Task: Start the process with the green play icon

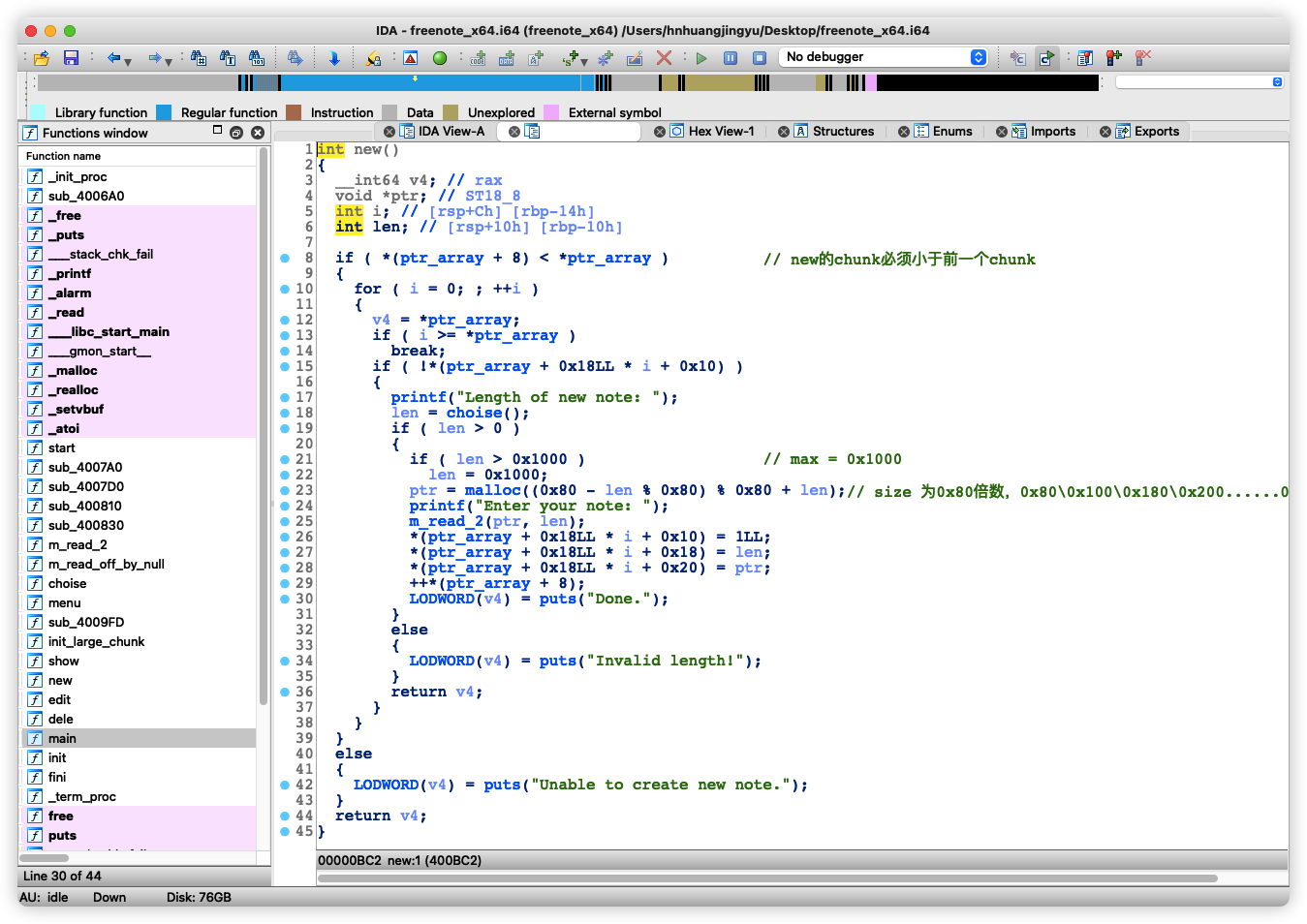Action: coord(701,58)
